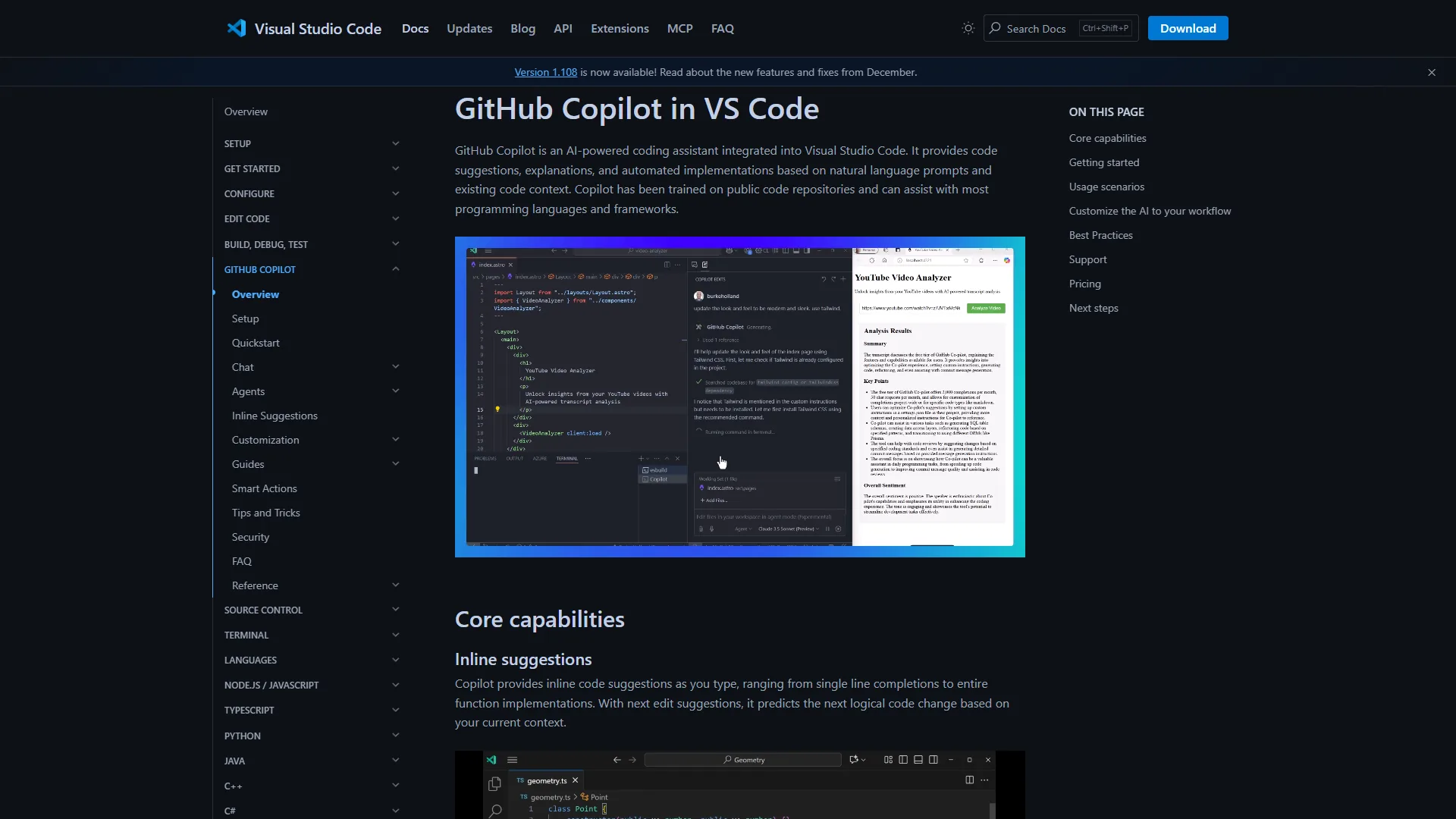This screenshot has height=819, width=1456.
Task: Click the back arrow in geometry screenshot
Action: click(617, 760)
